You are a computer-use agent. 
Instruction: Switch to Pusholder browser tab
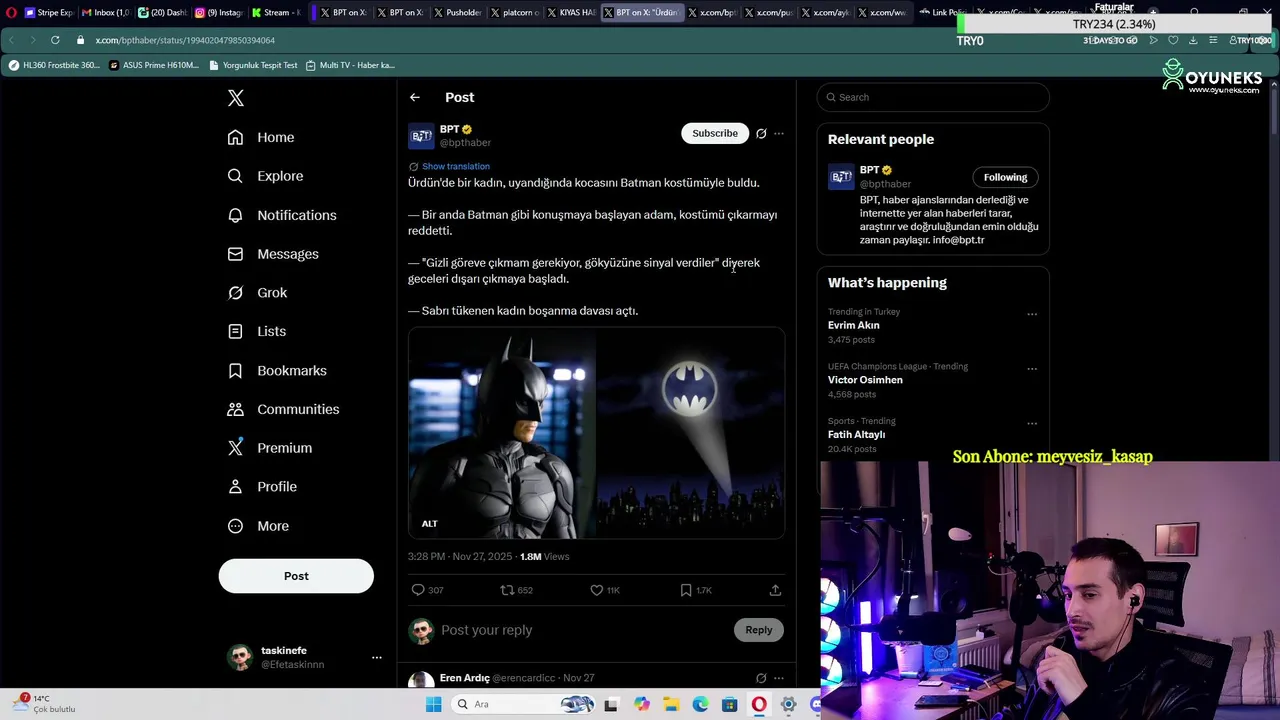[458, 13]
